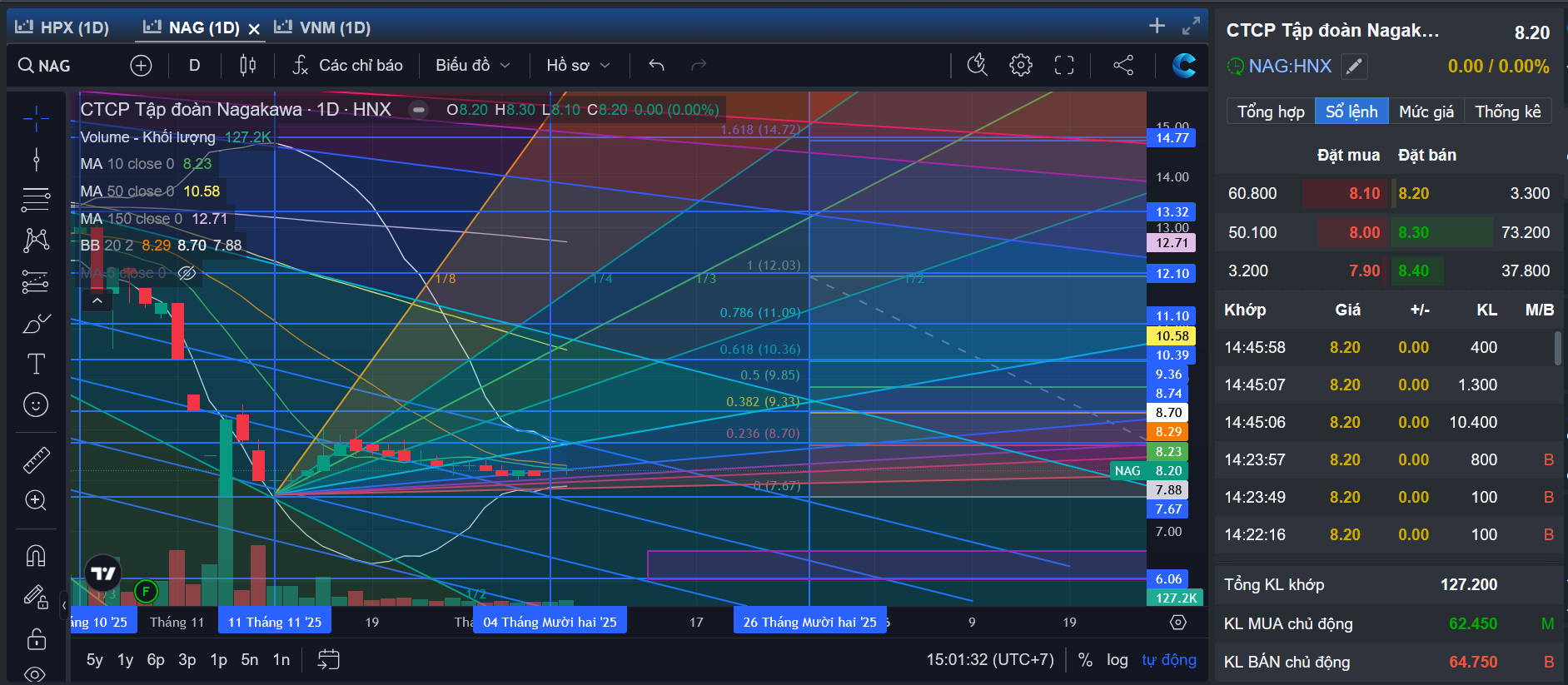1568x685 pixels.
Task: Toggle auto scale (tự động)
Action: pyautogui.click(x=1169, y=660)
